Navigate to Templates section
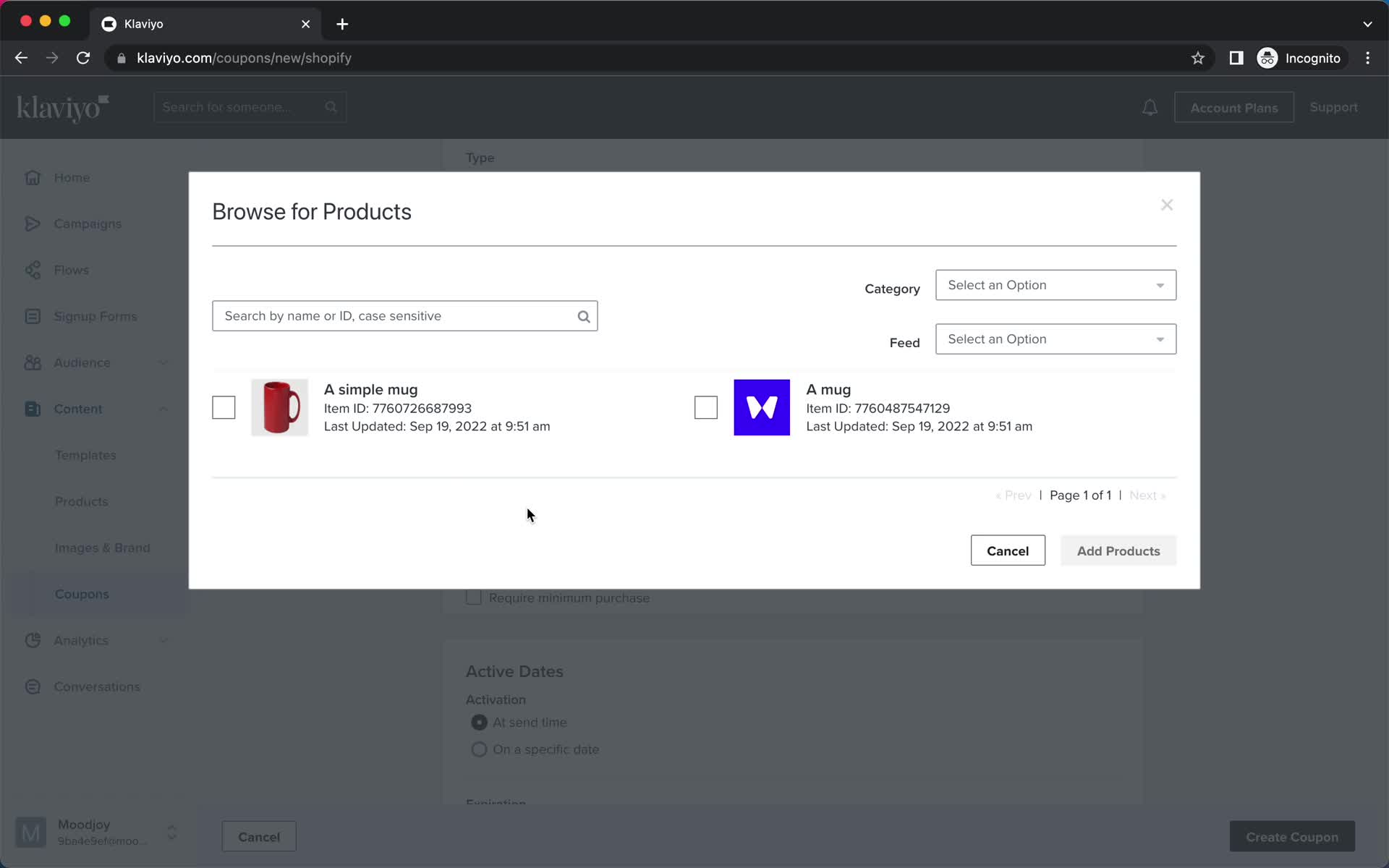Viewport: 1389px width, 868px height. coord(85,454)
